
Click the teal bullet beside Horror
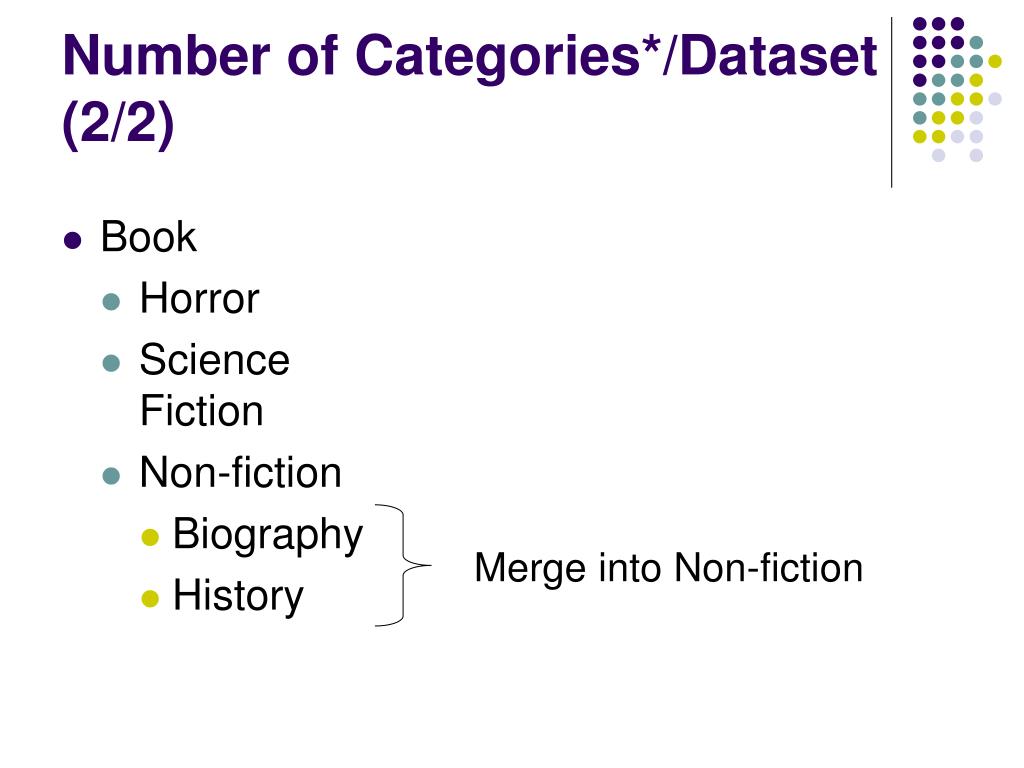(x=112, y=302)
